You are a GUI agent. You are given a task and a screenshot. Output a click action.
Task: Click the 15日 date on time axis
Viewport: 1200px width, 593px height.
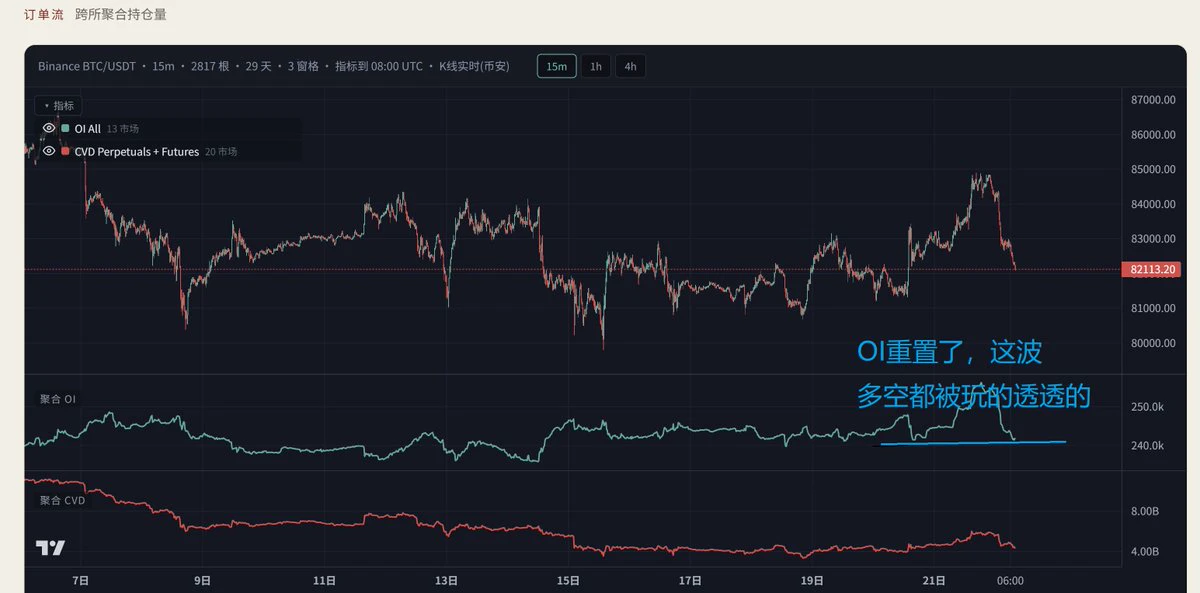click(x=568, y=580)
